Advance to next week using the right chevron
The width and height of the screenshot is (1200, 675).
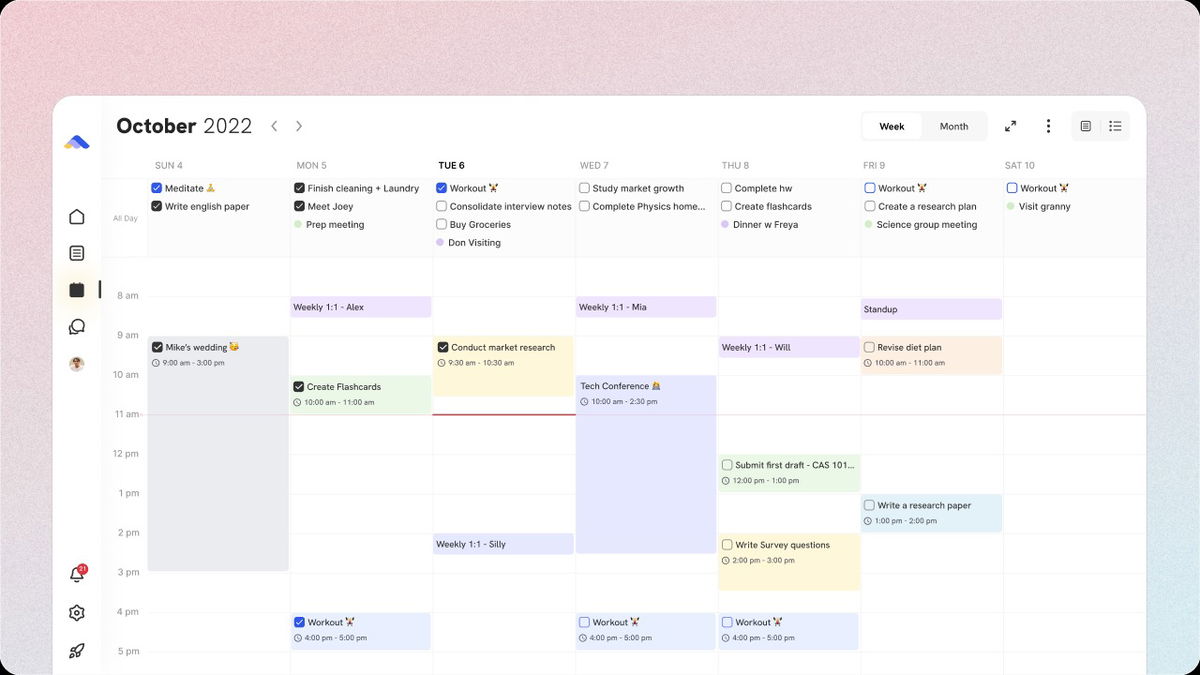point(299,126)
